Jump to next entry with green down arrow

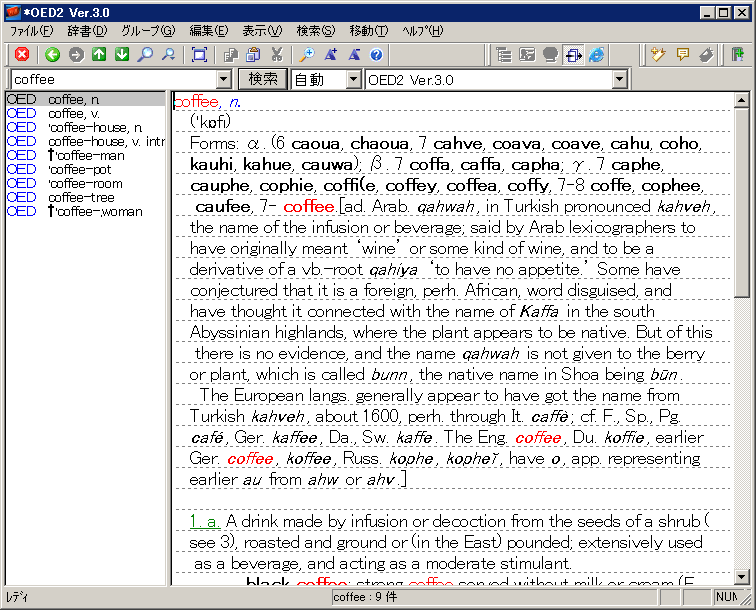pos(122,54)
